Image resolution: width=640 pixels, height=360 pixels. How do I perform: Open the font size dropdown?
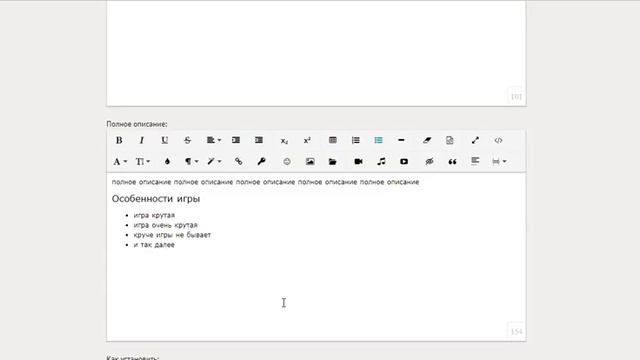142,162
